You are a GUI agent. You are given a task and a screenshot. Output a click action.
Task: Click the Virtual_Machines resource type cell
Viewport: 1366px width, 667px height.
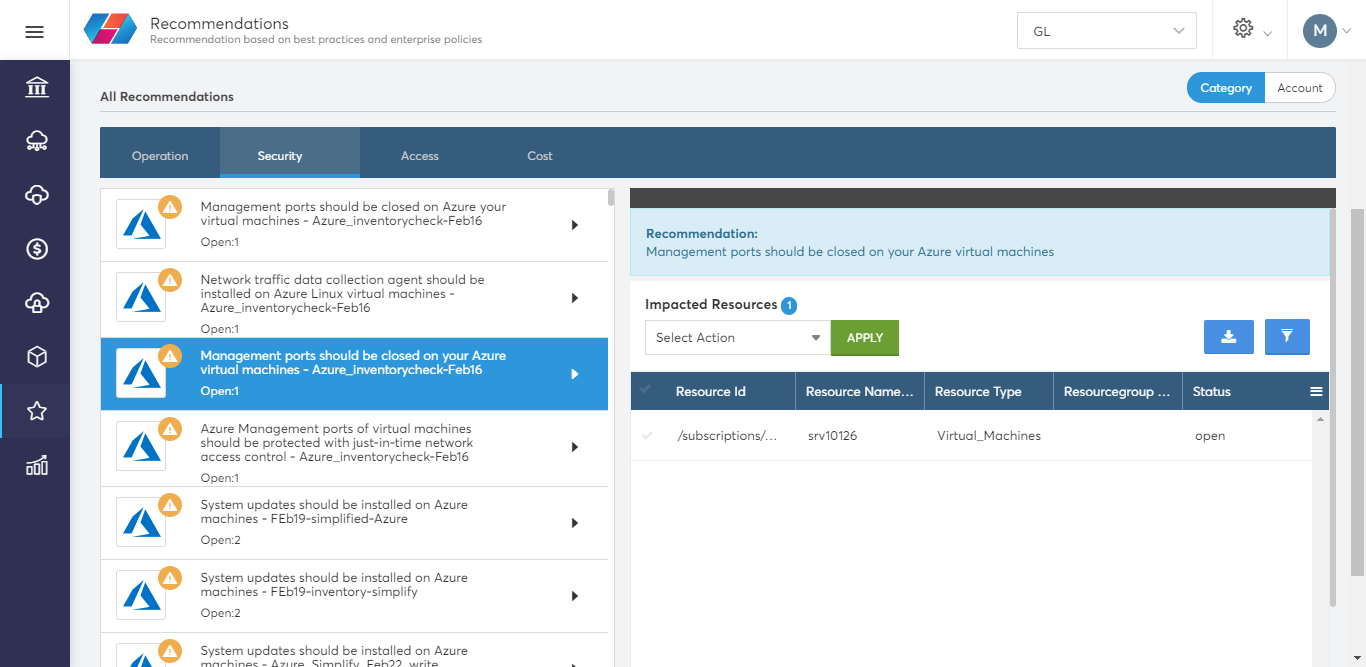click(x=988, y=436)
